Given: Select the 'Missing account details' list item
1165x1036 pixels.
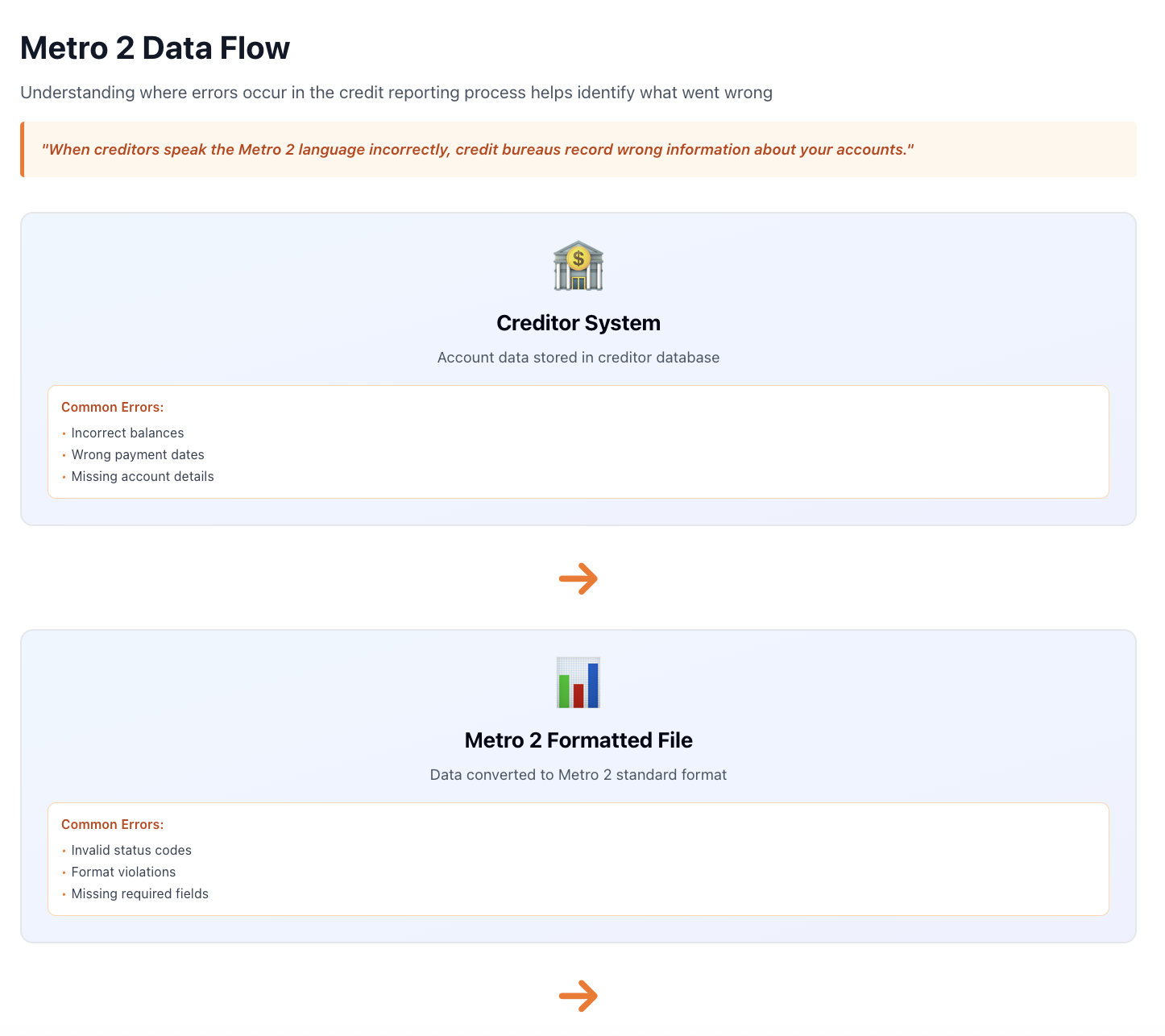Looking at the screenshot, I should click(143, 477).
